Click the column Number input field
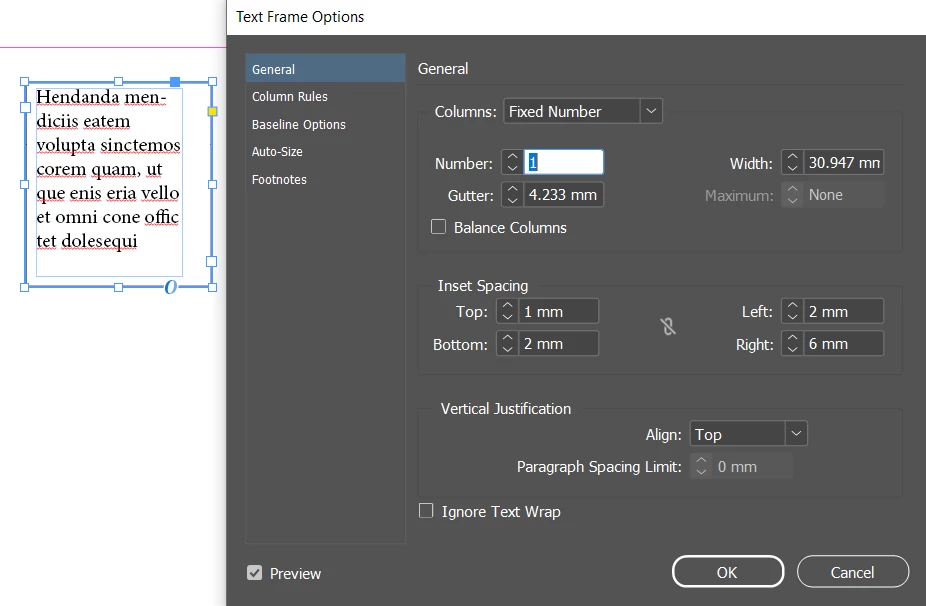Viewport: 926px width, 606px height. [563, 162]
